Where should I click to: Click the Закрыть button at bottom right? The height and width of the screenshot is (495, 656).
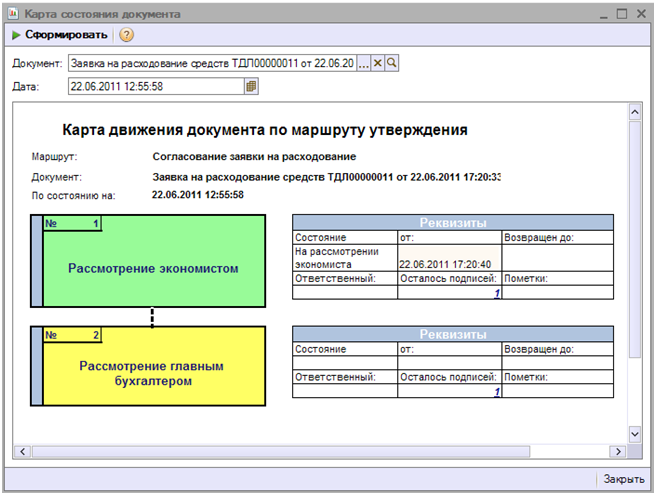click(x=623, y=479)
